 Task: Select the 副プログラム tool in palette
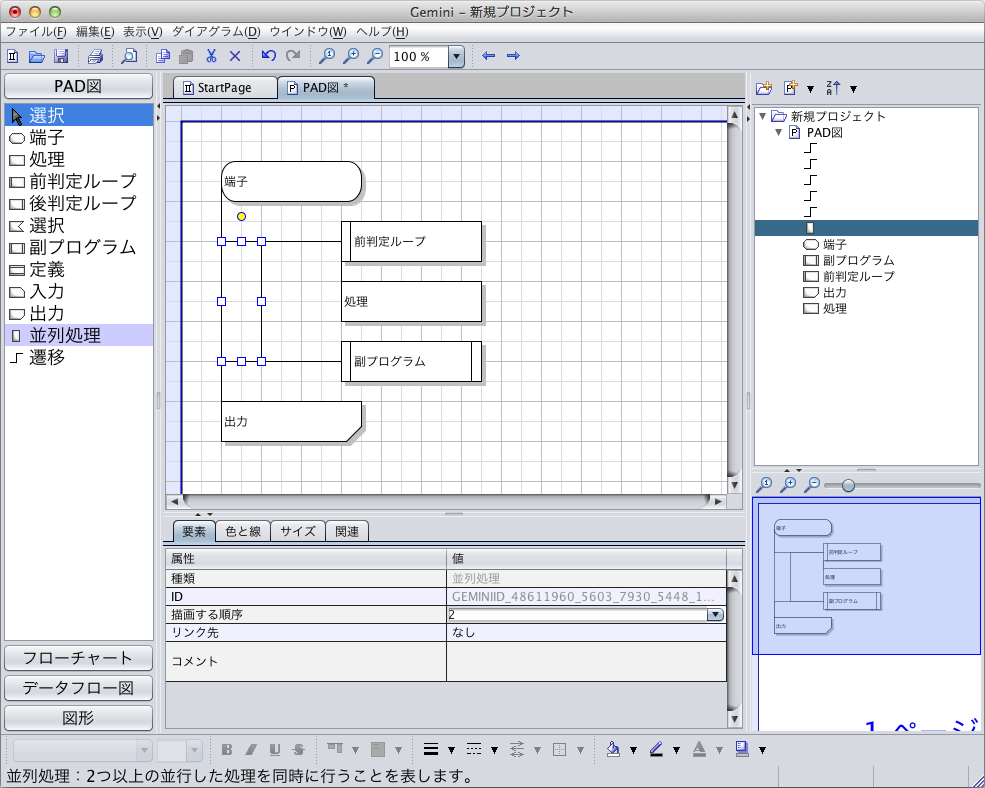[79, 248]
